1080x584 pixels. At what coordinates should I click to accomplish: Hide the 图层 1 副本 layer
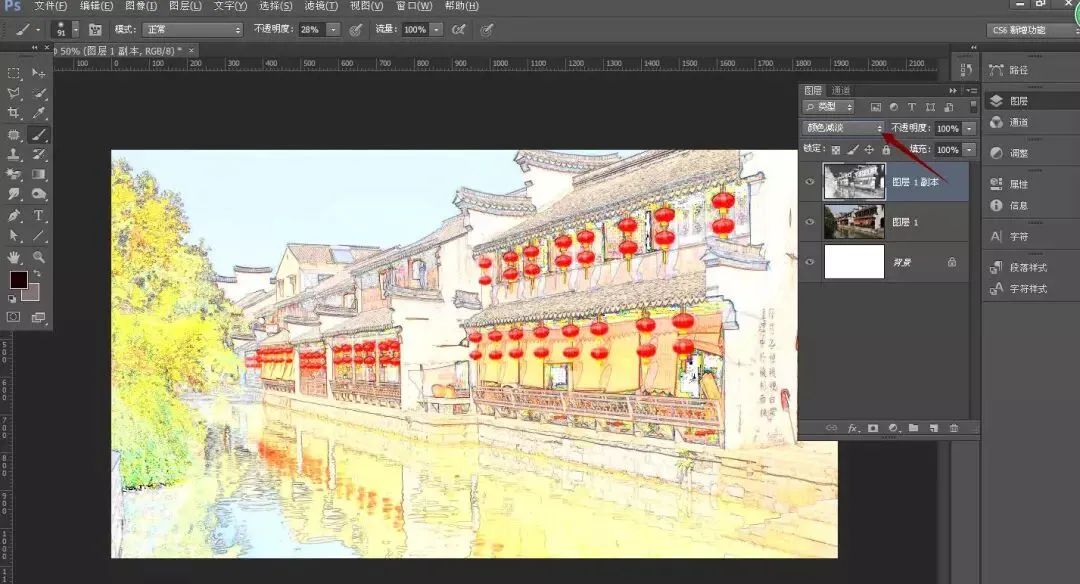(x=810, y=182)
